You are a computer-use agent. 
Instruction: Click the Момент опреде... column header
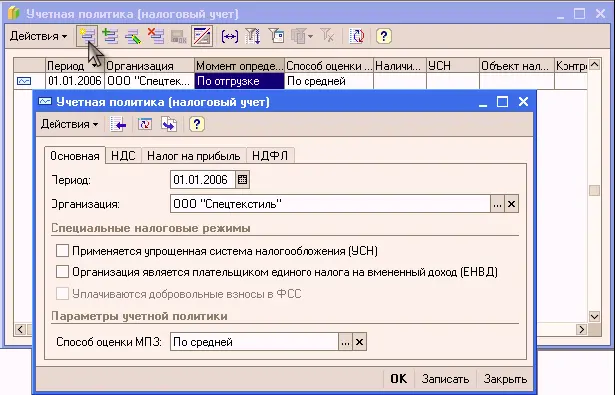[239, 66]
